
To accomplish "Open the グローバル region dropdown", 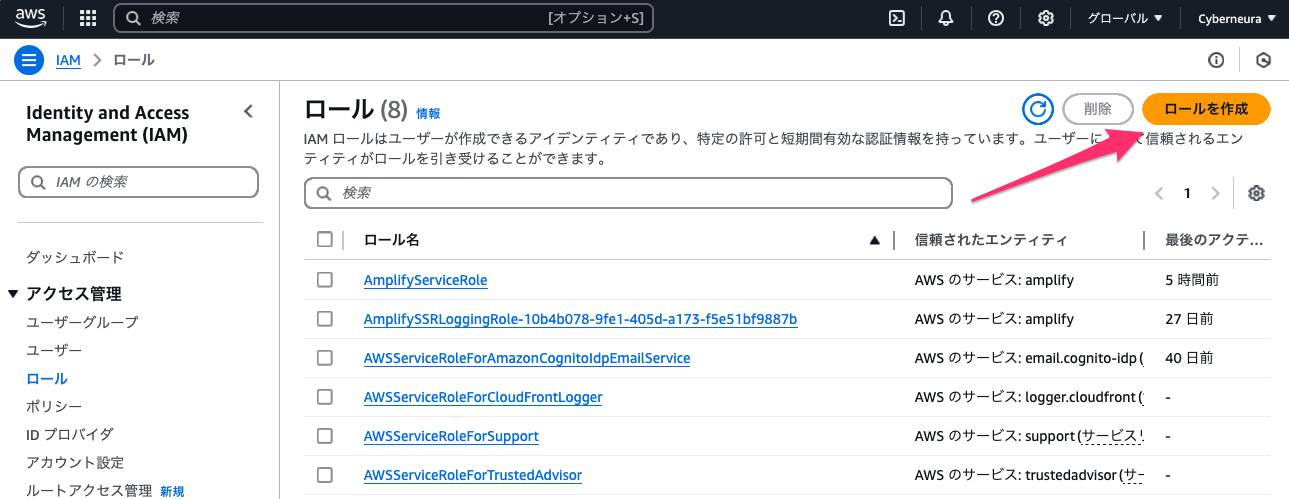I will click(1125, 18).
